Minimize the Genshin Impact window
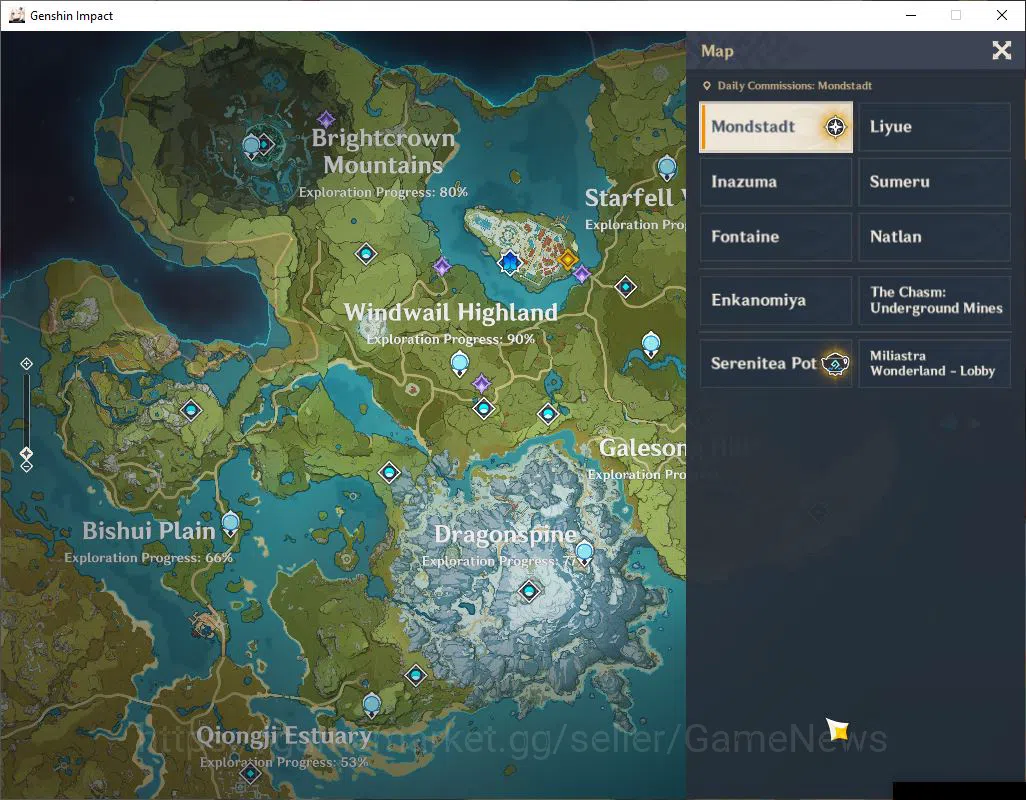 911,15
